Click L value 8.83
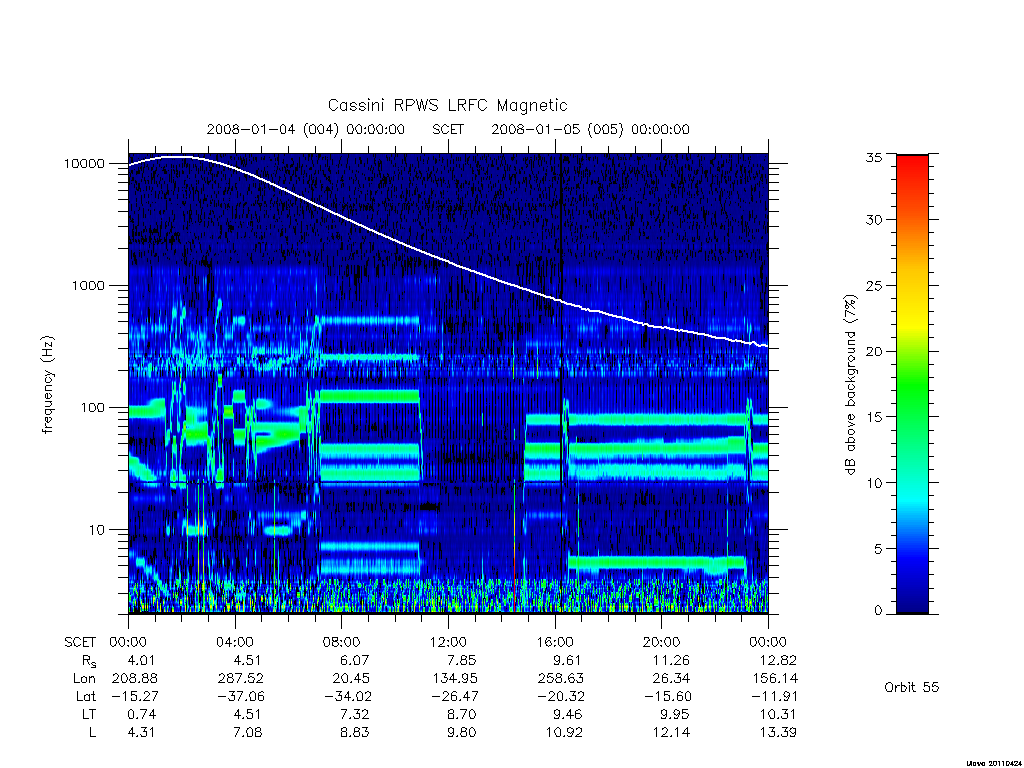 coord(355,732)
